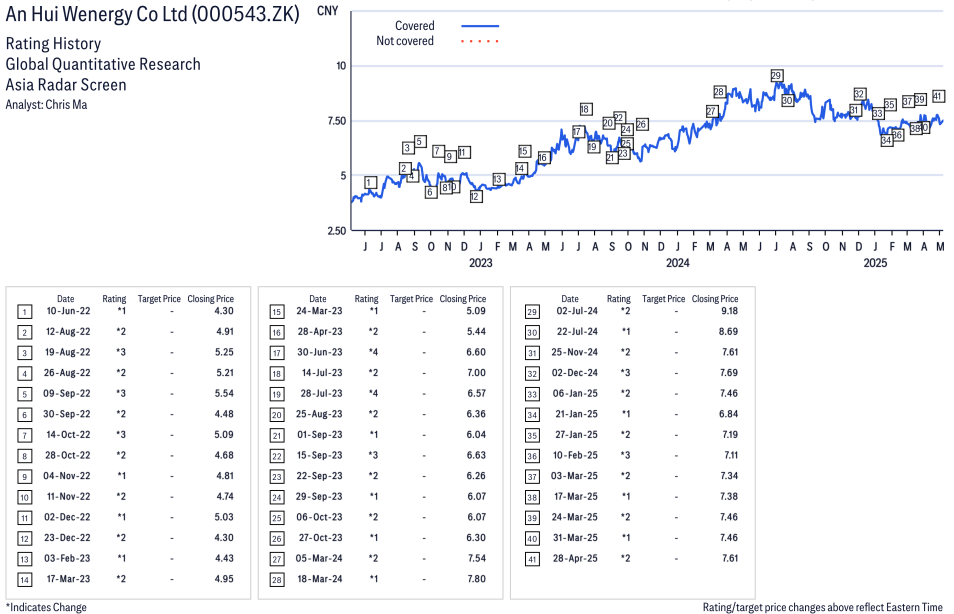
Task: Click the 2.50 y-axis label
Action: (x=336, y=231)
